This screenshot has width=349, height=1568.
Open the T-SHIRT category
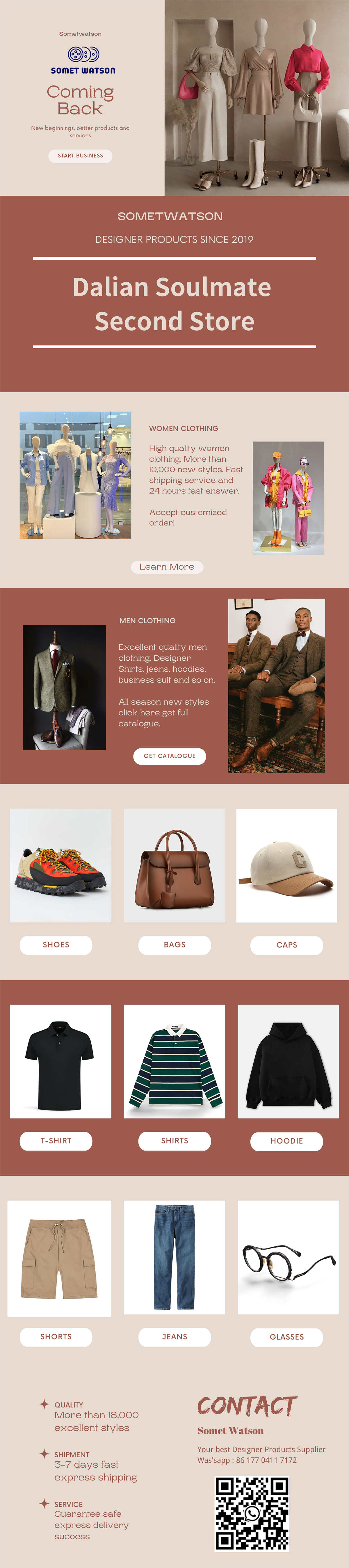pos(56,1141)
